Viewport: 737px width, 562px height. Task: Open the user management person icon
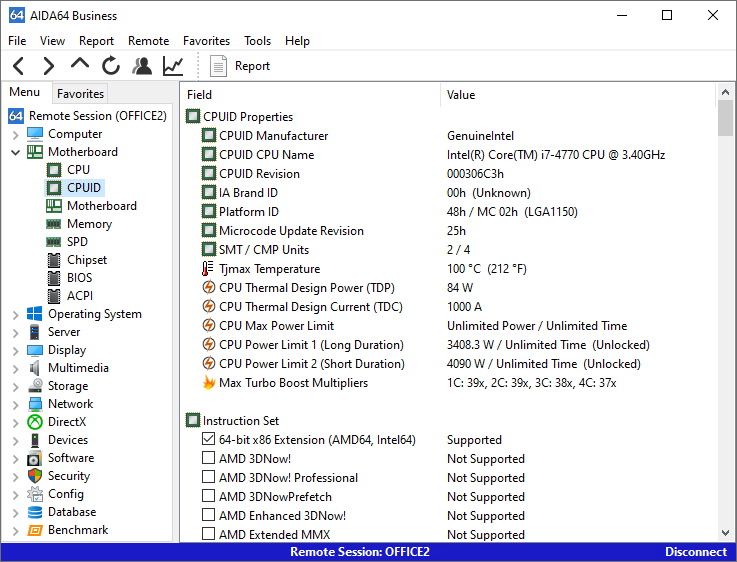(x=142, y=66)
